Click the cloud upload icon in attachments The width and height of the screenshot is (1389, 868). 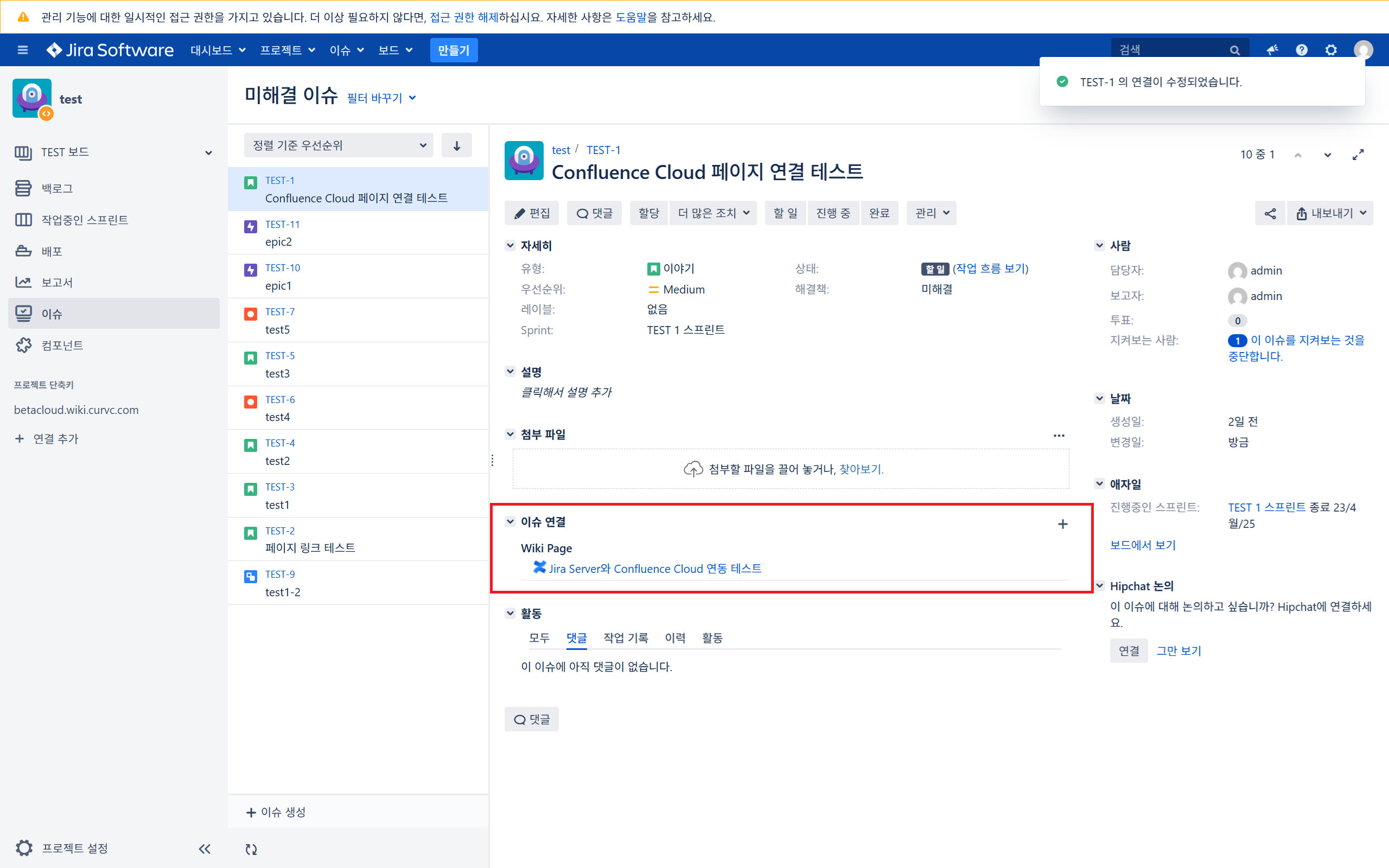tap(693, 469)
